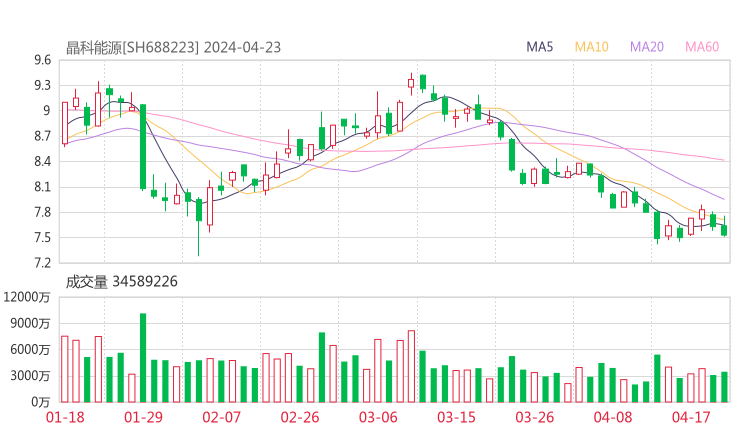Screen dimensions: 740x440
Task: Click the 9000万 volume axis label
Action: (30, 323)
